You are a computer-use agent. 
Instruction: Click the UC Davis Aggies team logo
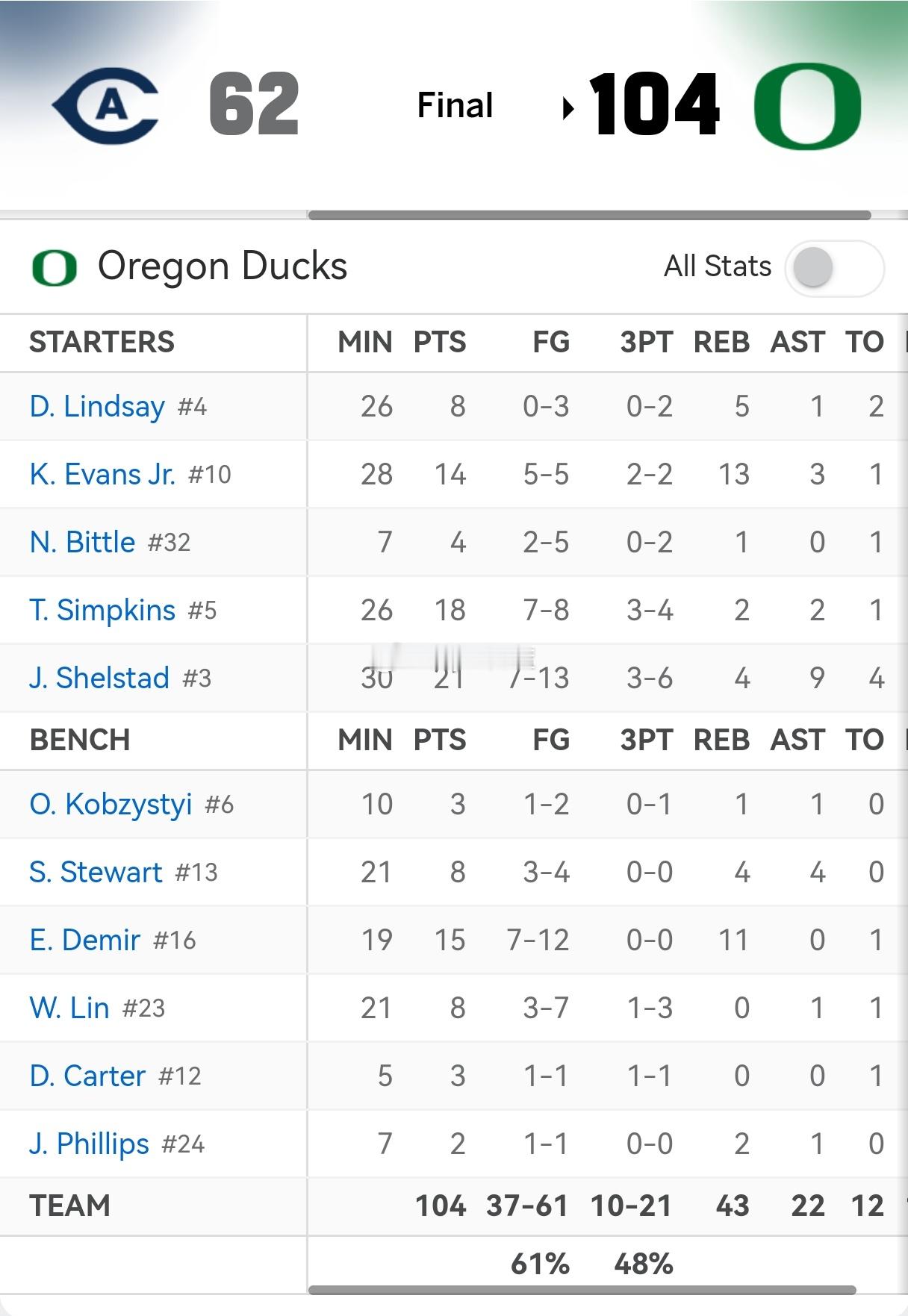[106, 106]
